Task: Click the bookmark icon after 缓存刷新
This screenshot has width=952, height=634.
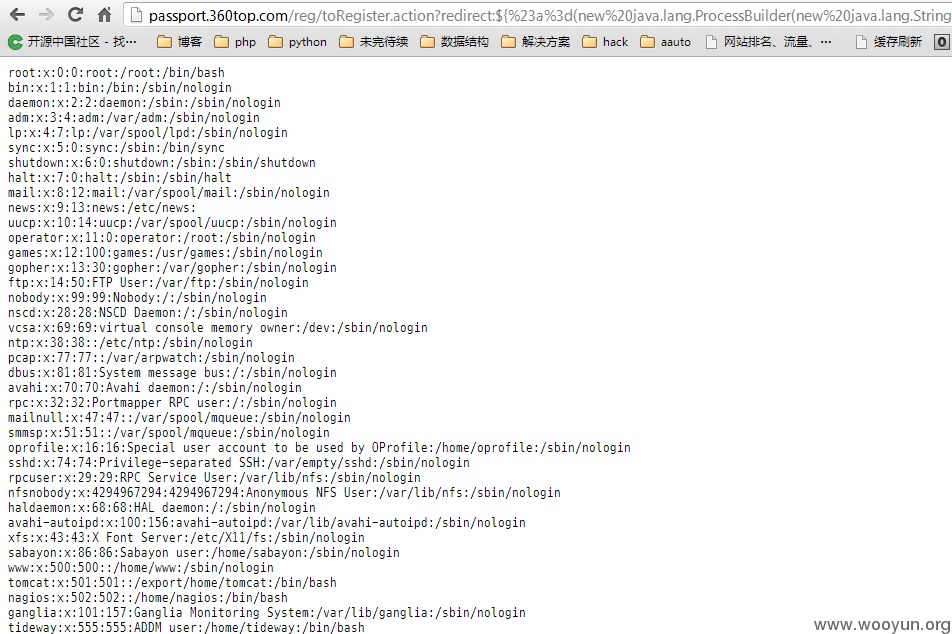Action: (x=941, y=42)
